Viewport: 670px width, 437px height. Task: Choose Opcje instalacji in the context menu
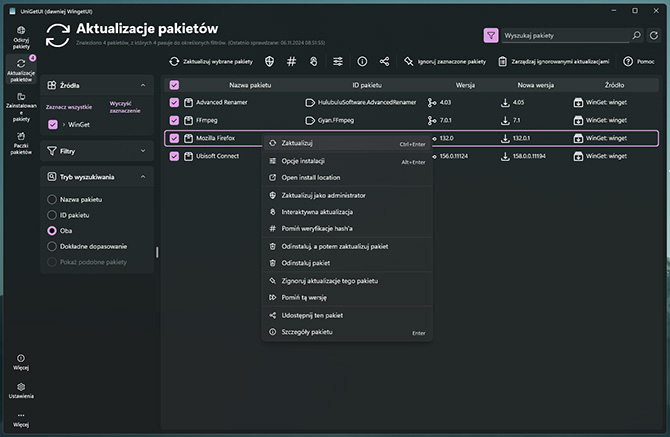[347, 161]
